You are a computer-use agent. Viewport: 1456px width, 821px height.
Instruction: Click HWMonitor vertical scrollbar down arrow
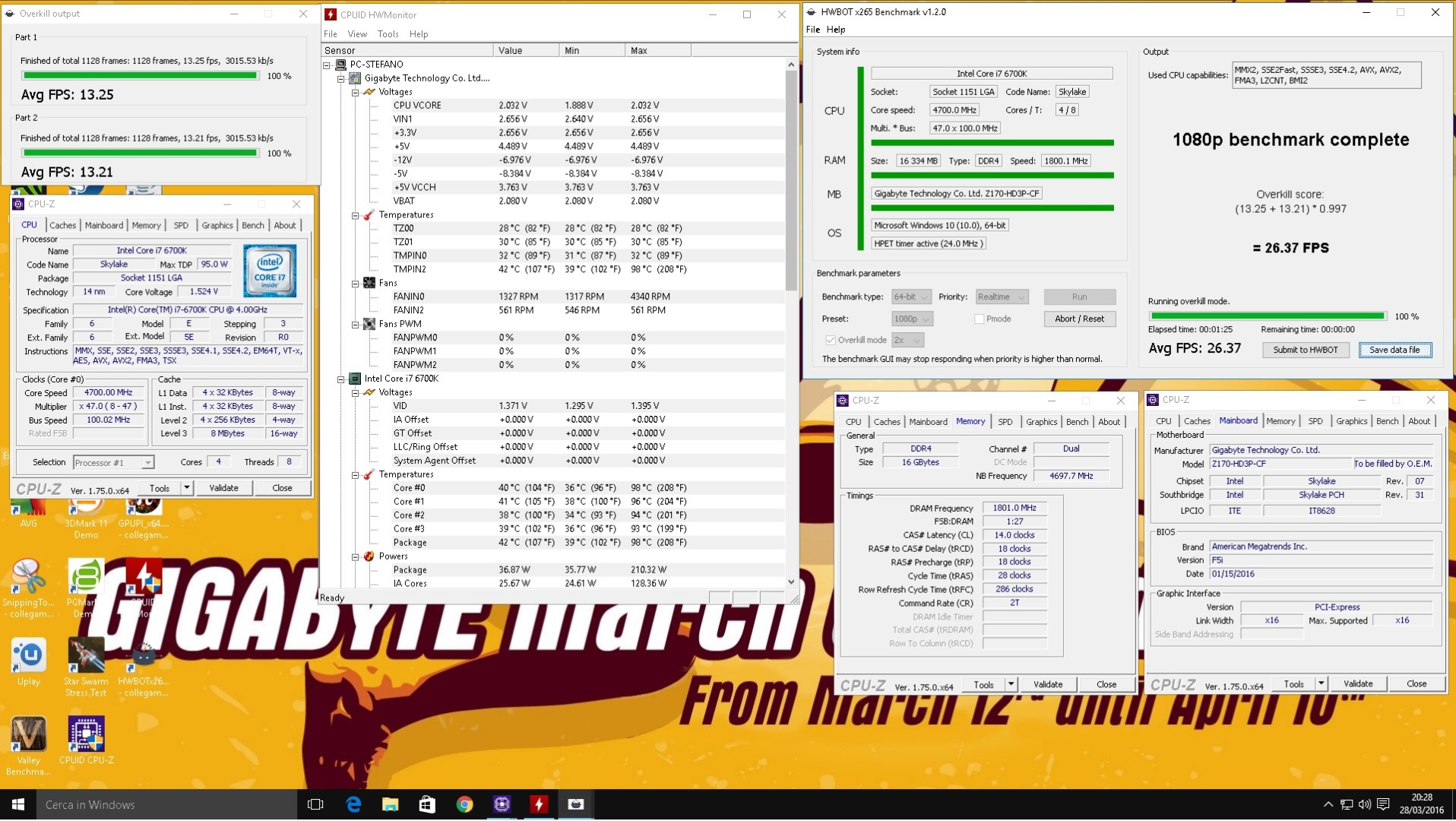click(x=791, y=582)
